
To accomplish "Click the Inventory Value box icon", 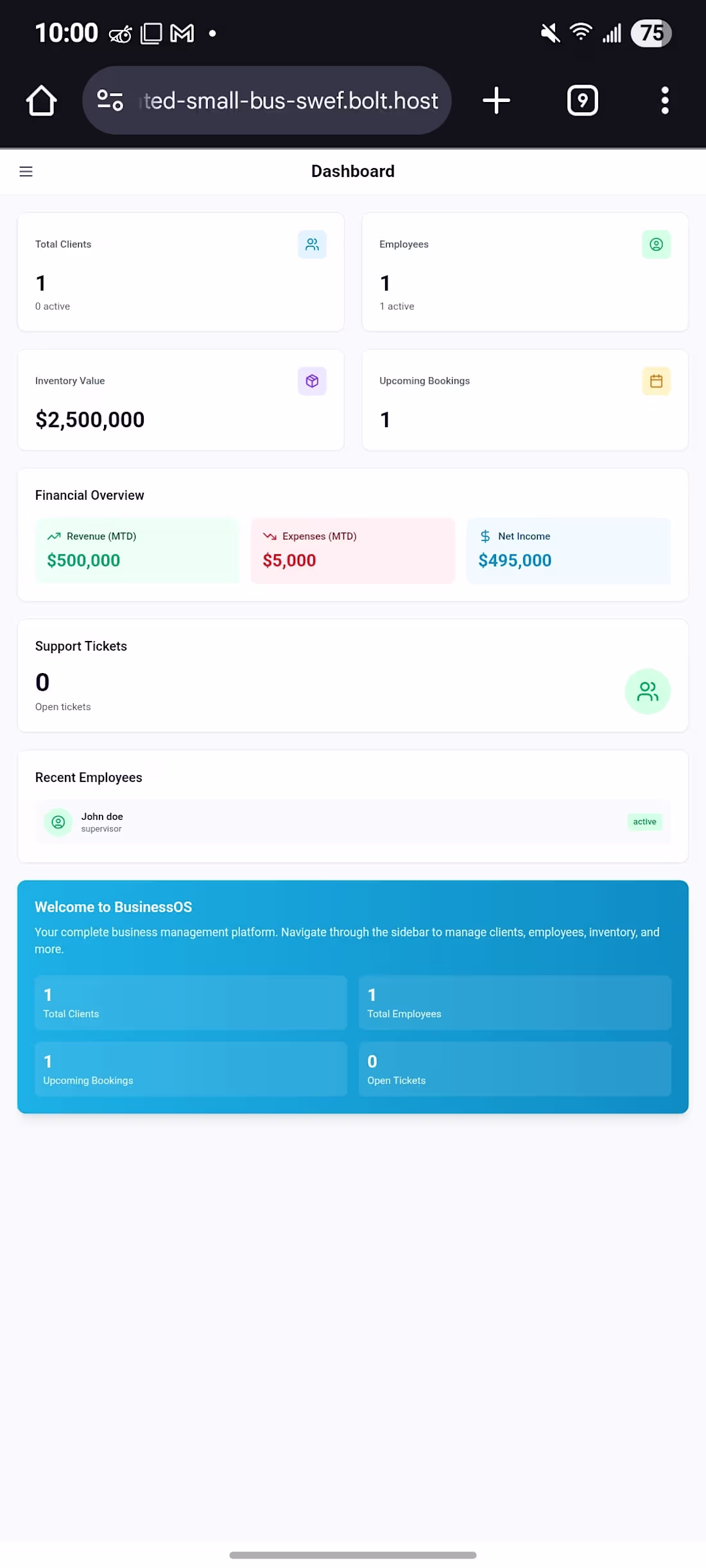I will [312, 381].
